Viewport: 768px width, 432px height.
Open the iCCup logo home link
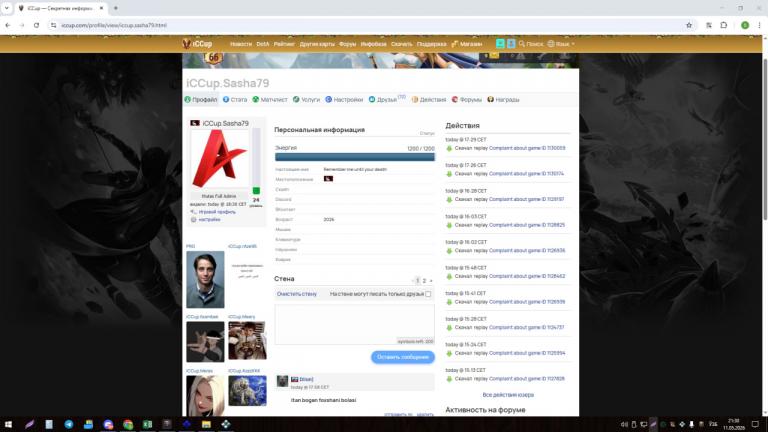[x=197, y=44]
